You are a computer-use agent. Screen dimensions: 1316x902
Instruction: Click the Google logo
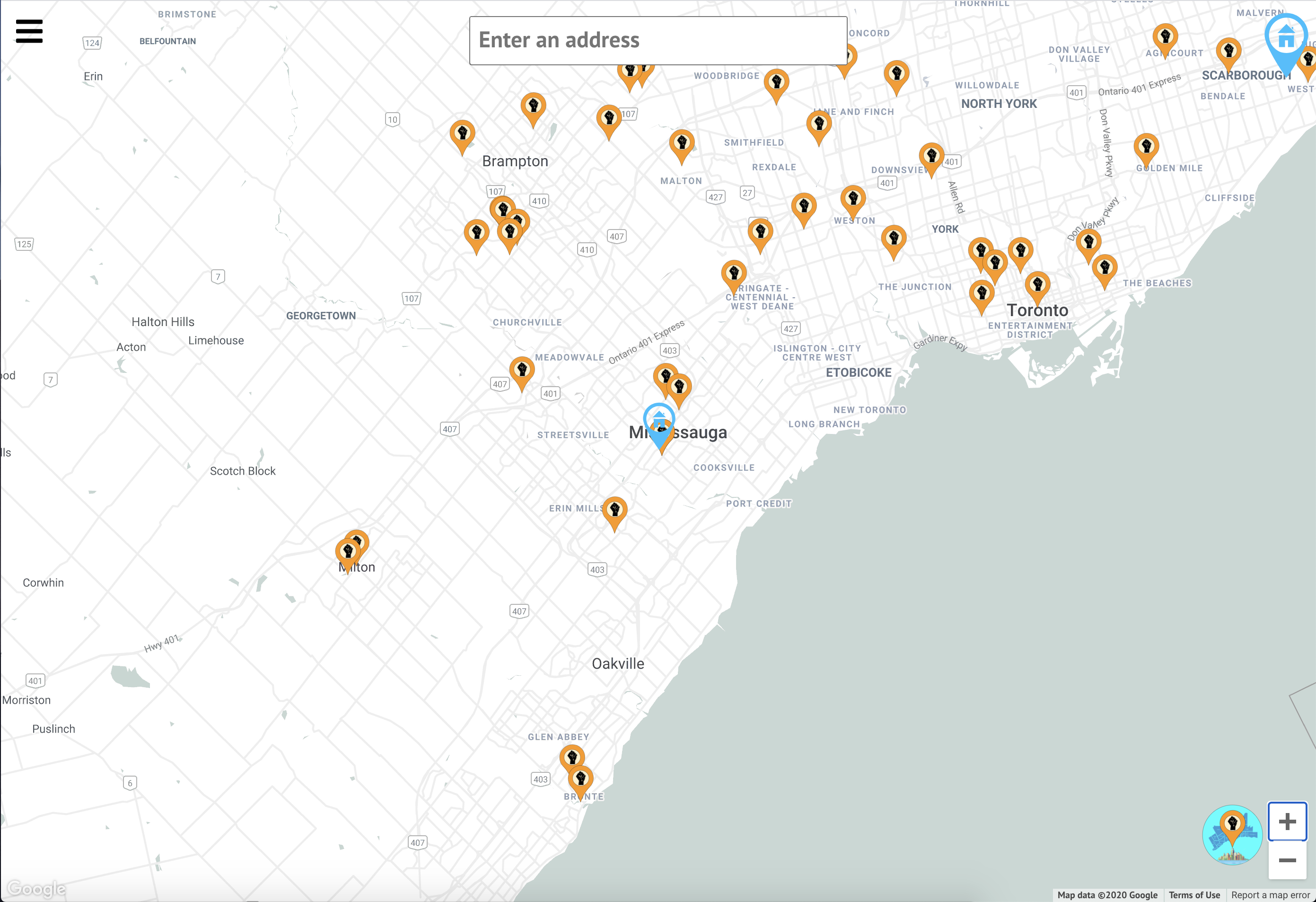36,888
